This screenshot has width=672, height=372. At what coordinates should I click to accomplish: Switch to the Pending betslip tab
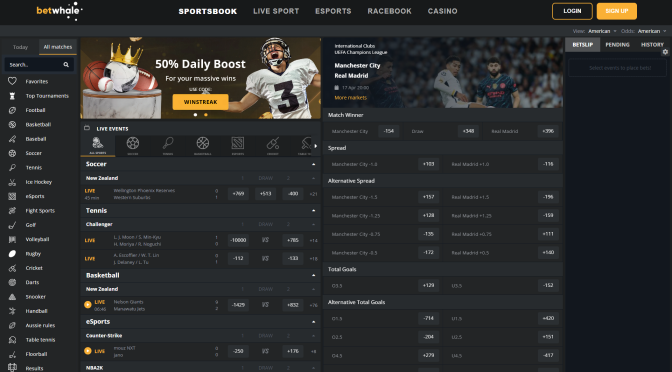tap(617, 45)
